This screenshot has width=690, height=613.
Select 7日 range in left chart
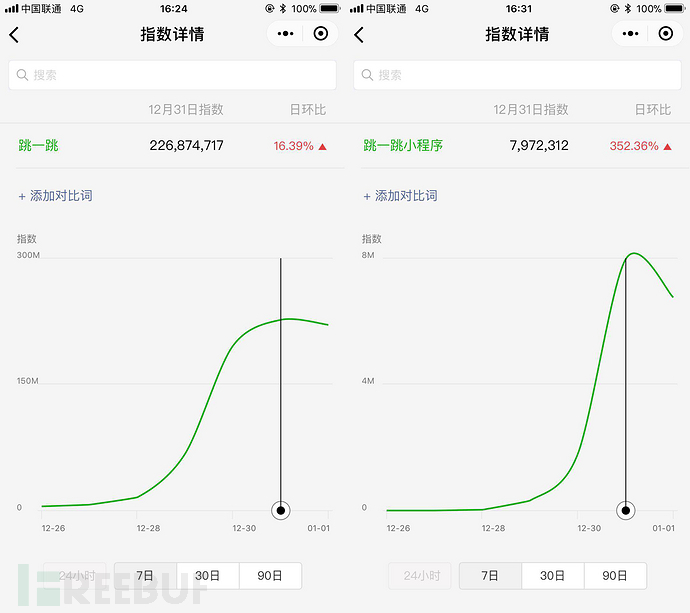[145, 576]
